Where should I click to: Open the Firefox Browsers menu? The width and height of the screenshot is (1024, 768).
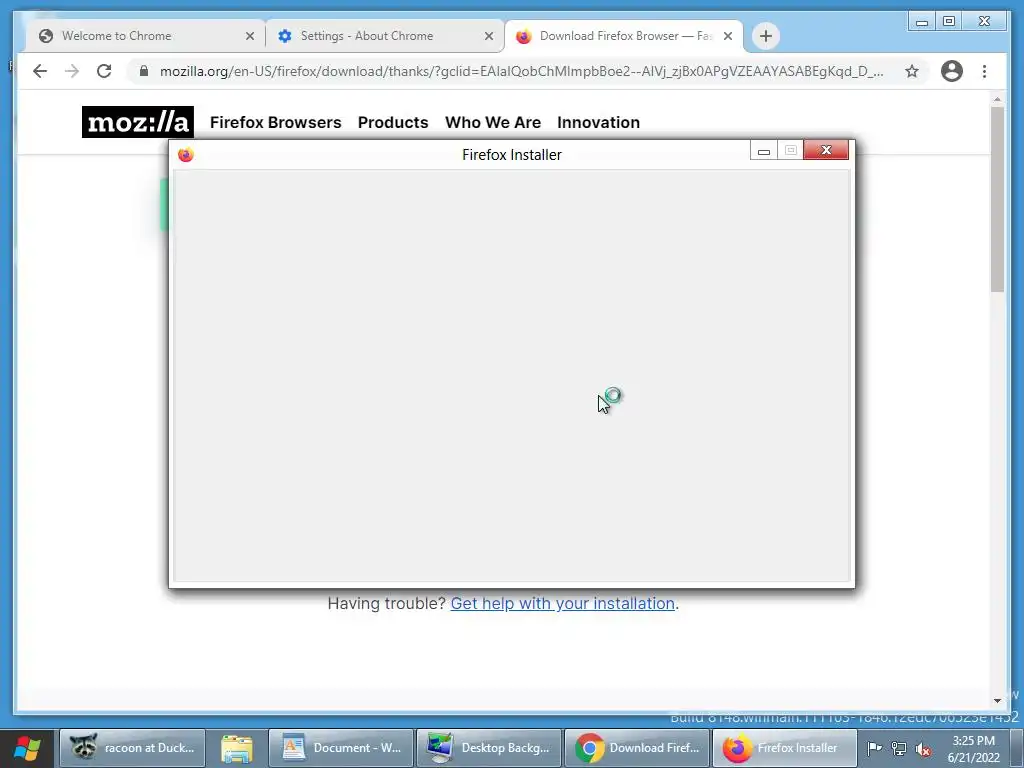point(276,122)
